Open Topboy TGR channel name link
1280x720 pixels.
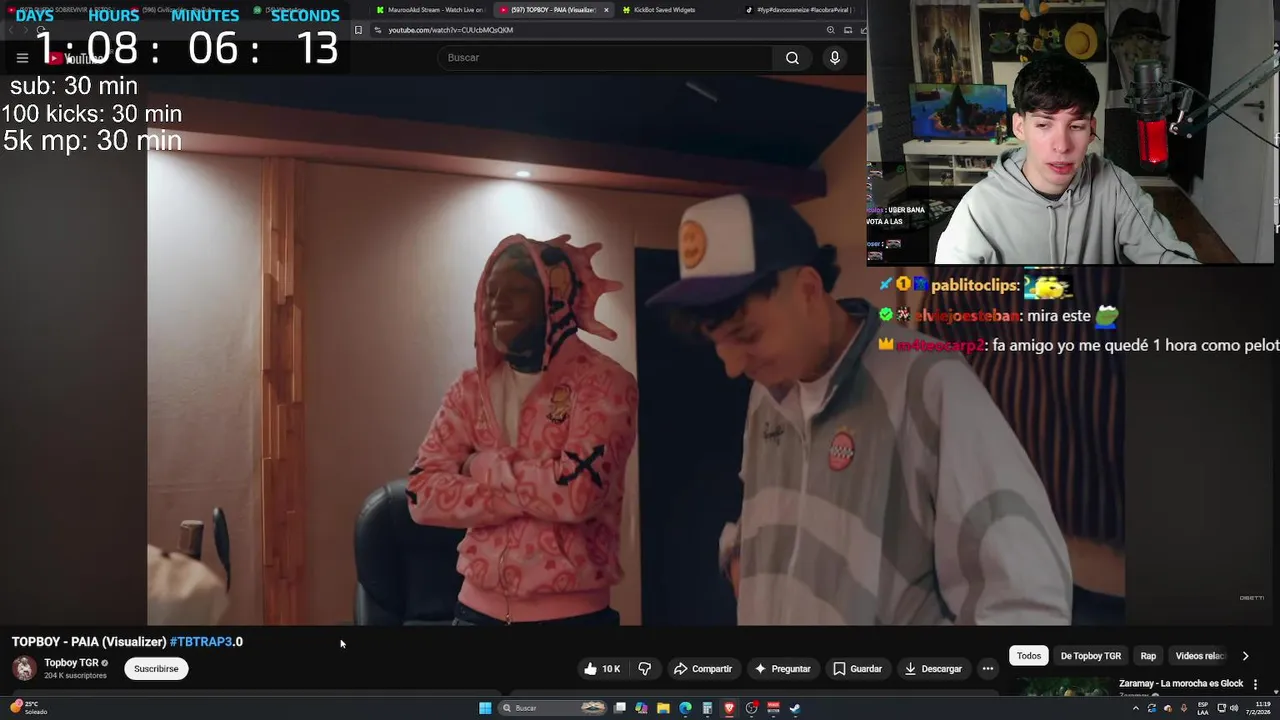(71, 663)
